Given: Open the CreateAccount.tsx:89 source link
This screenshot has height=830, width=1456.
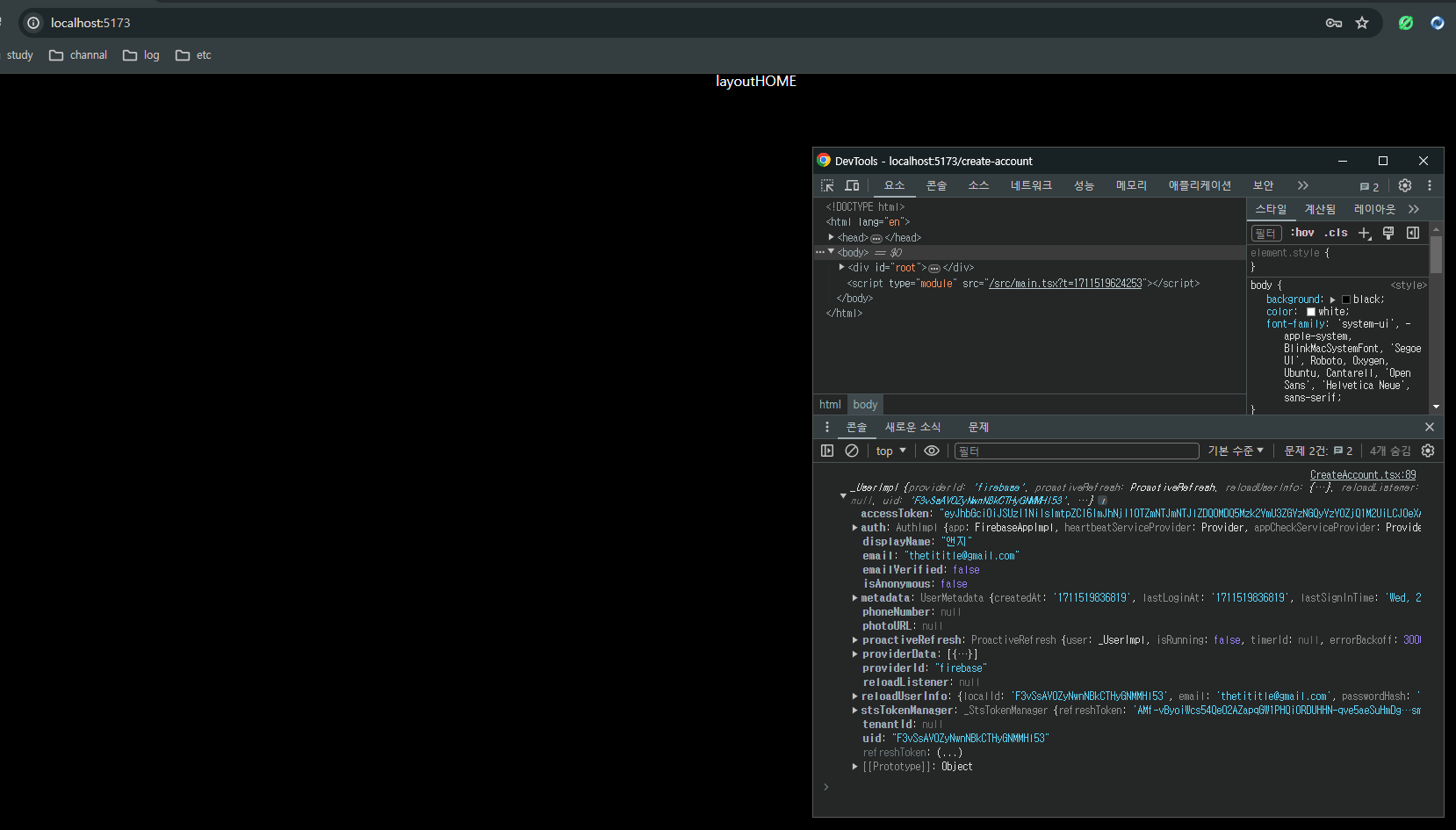Looking at the screenshot, I should (1363, 474).
